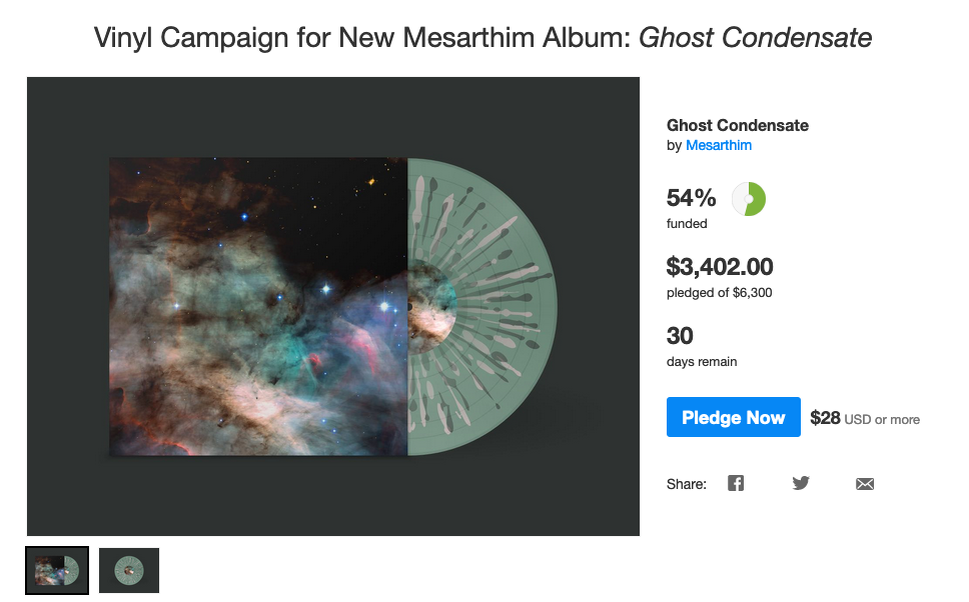This screenshot has width=969, height=602.
Task: Click the Vinyl Campaign page heading
Action: point(483,38)
